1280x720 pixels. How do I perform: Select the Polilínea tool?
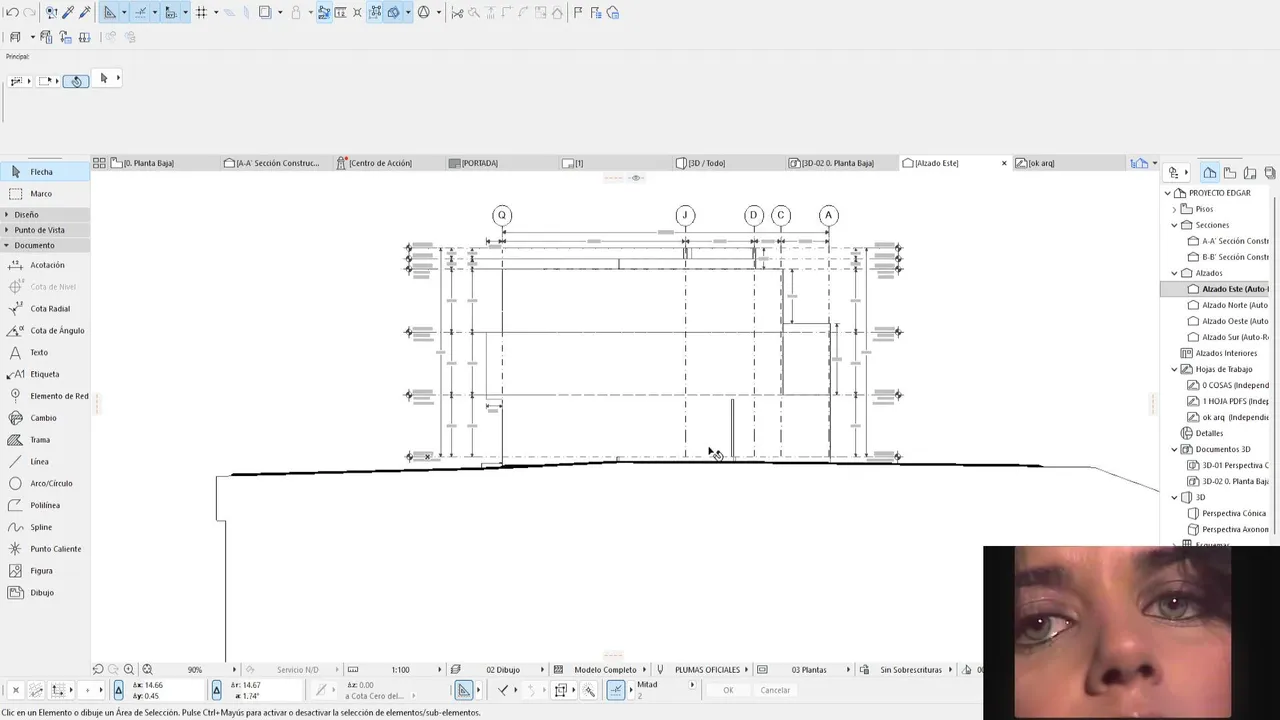pos(45,505)
